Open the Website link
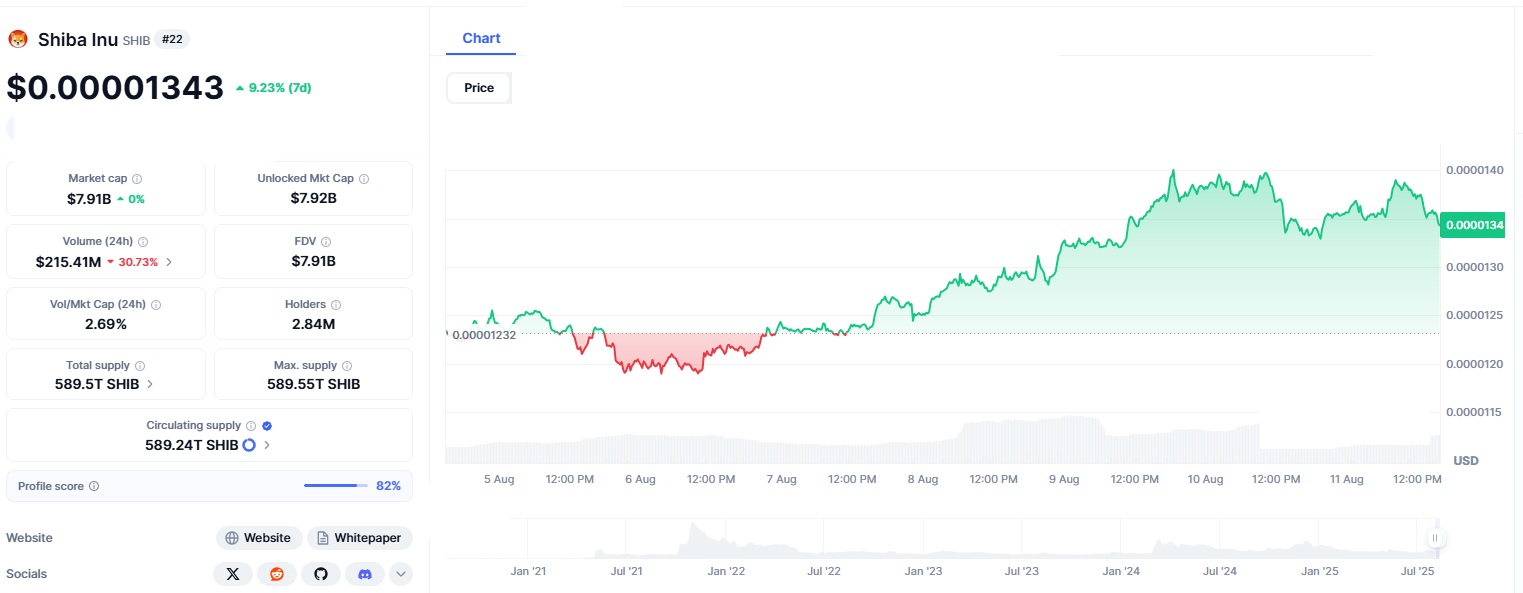 point(259,538)
